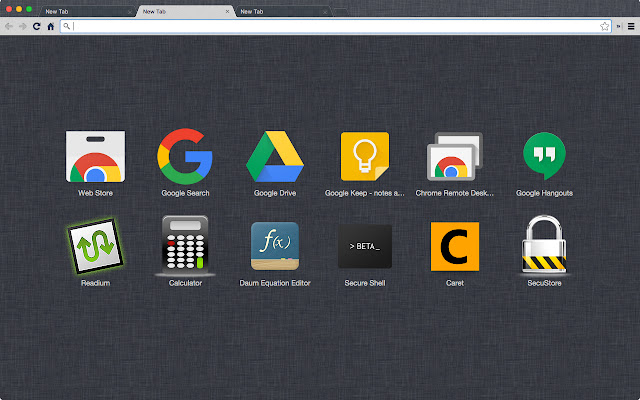Viewport: 640px width, 400px height.
Task: Click the browser back arrow
Action: point(9,27)
